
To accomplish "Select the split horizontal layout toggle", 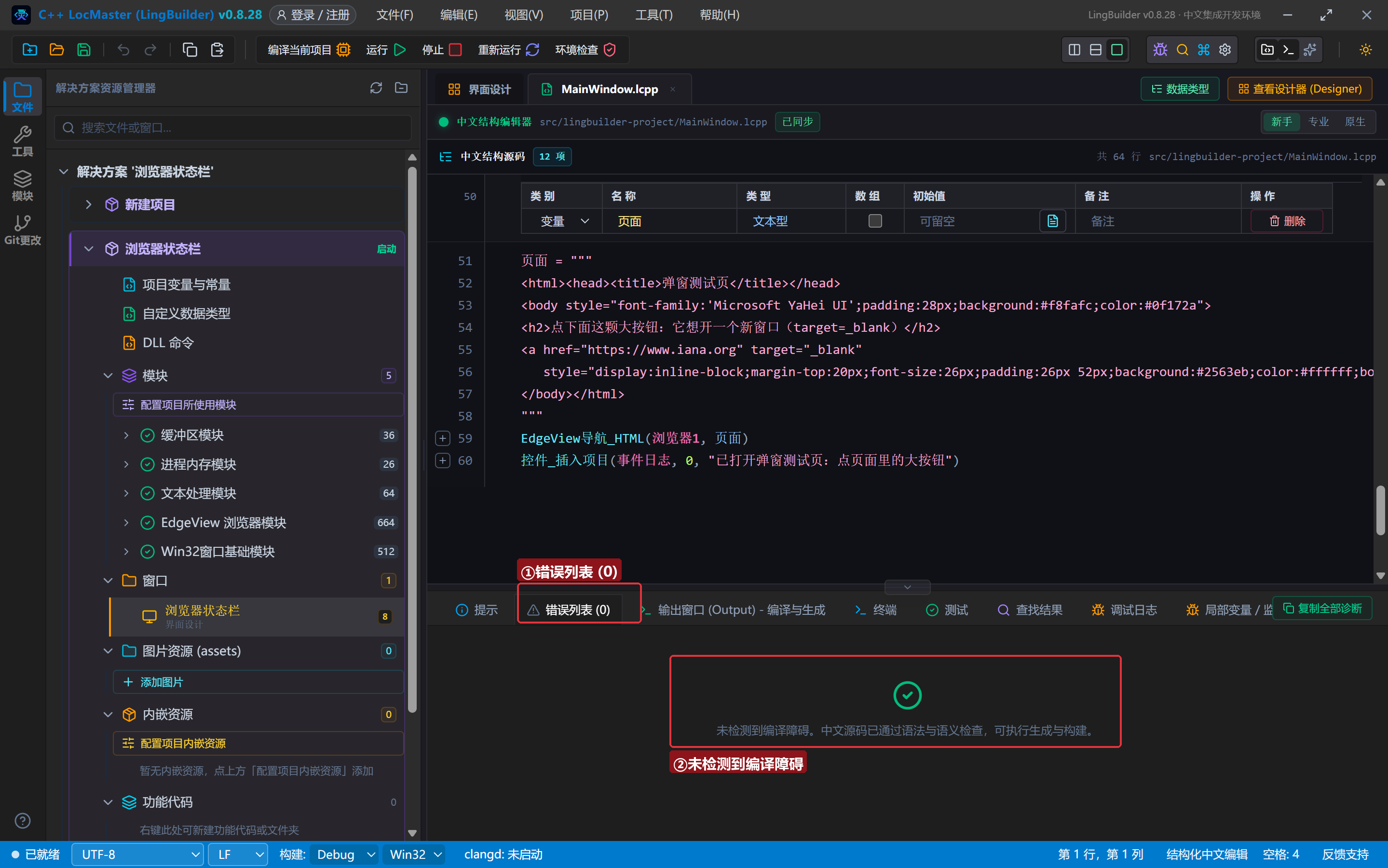I will [1095, 50].
